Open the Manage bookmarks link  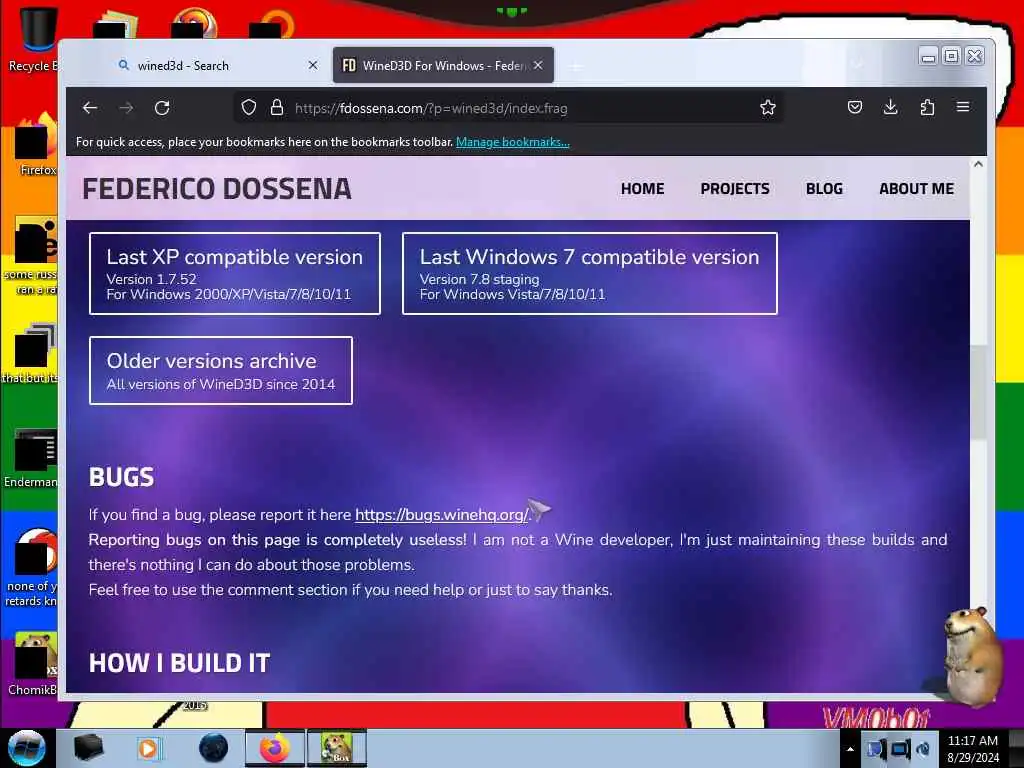click(x=513, y=142)
